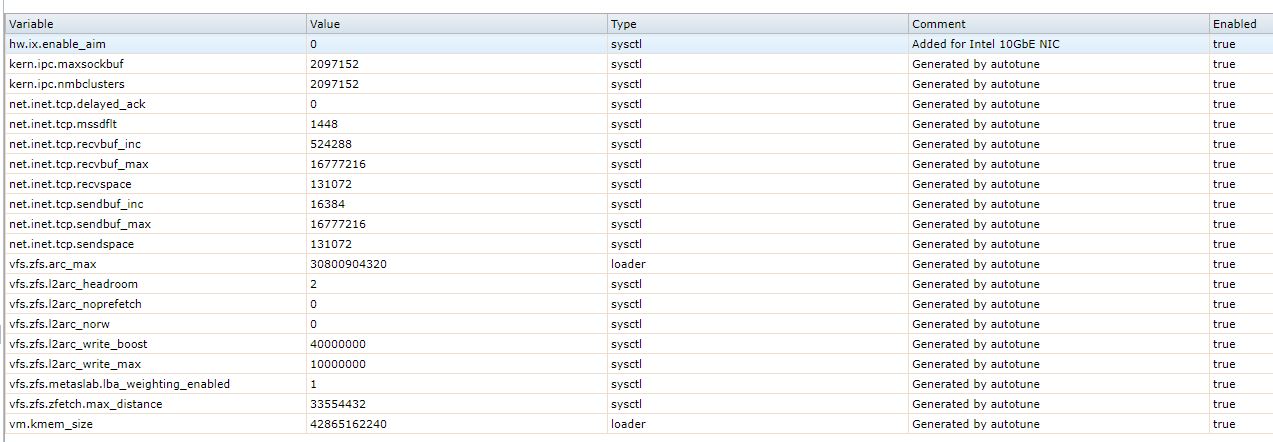Click 131072 in the recvspace row
The width and height of the screenshot is (1273, 442).
click(331, 184)
